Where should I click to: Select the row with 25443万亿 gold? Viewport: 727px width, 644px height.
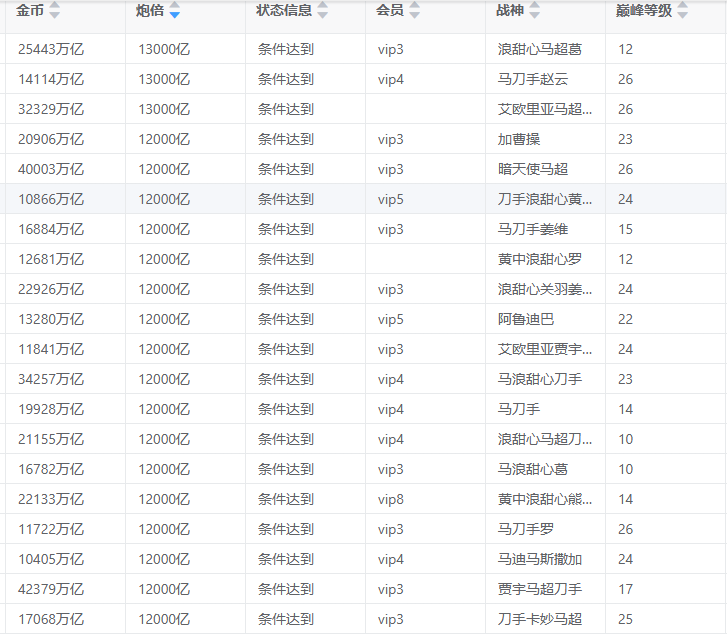tap(51, 49)
